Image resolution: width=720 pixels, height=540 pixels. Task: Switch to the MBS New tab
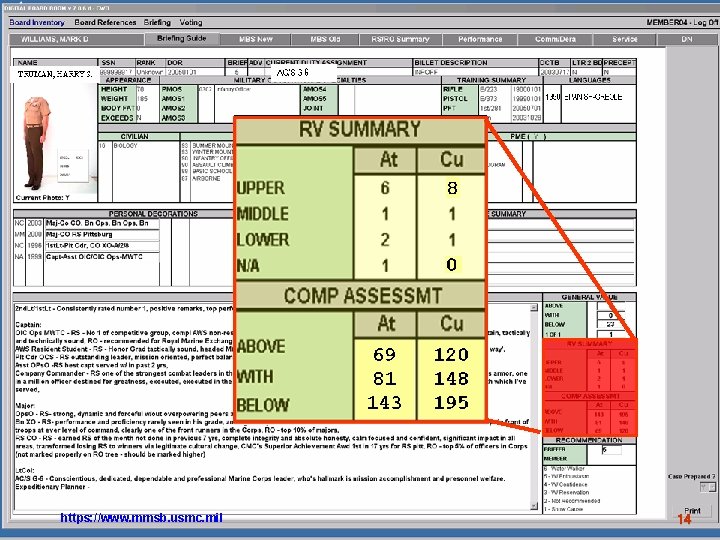tap(255, 39)
